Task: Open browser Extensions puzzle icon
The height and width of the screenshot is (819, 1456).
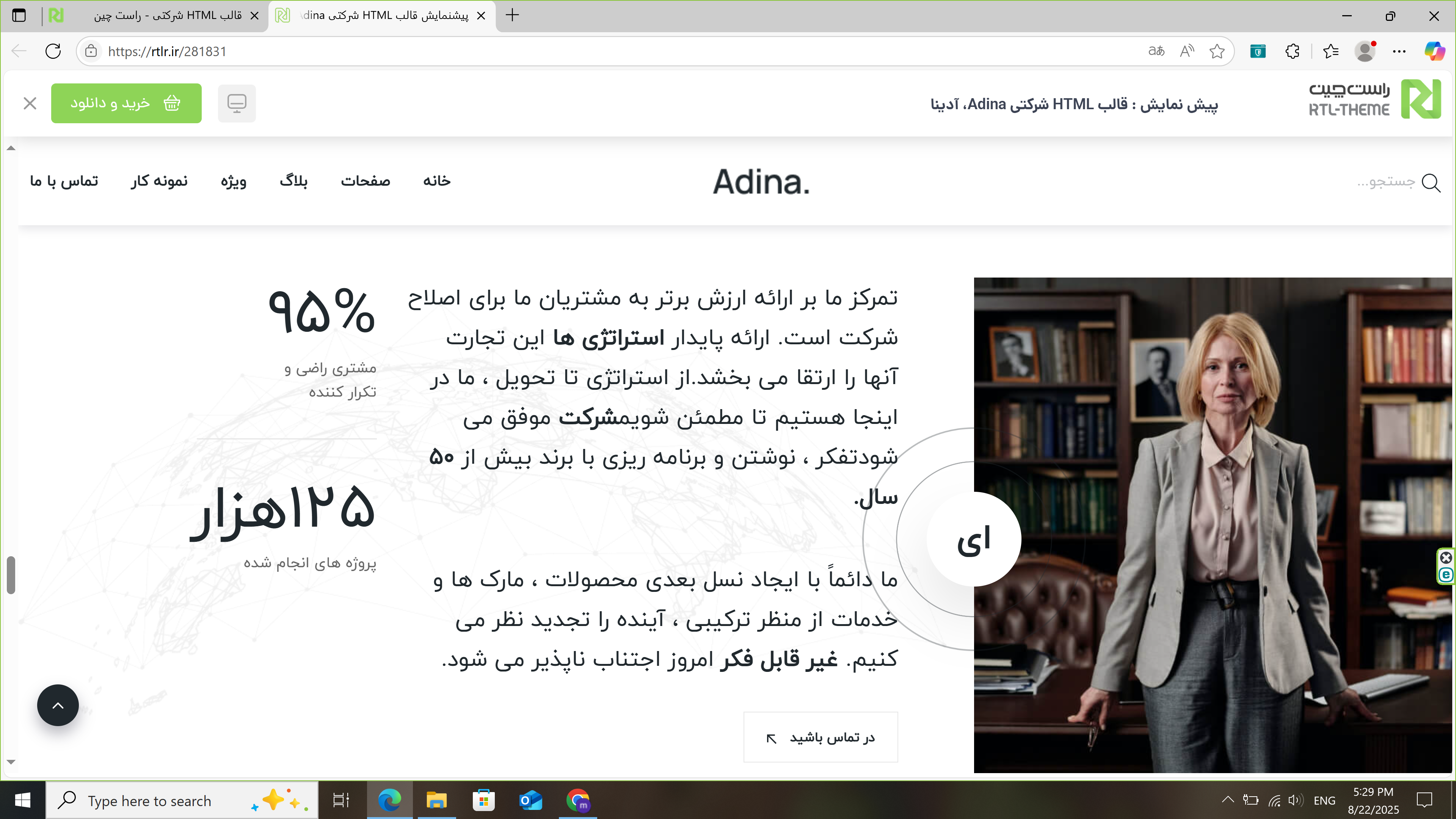Action: [x=1292, y=52]
